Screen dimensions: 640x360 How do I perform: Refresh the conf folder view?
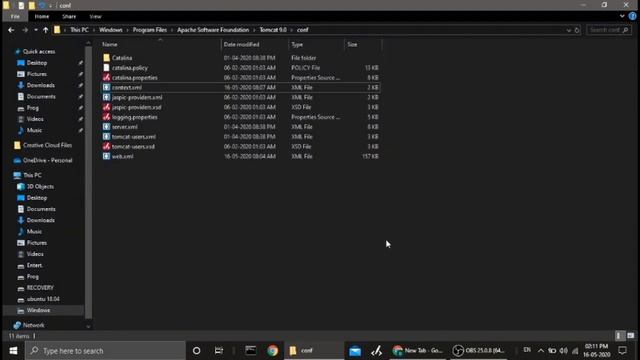pos(577,30)
